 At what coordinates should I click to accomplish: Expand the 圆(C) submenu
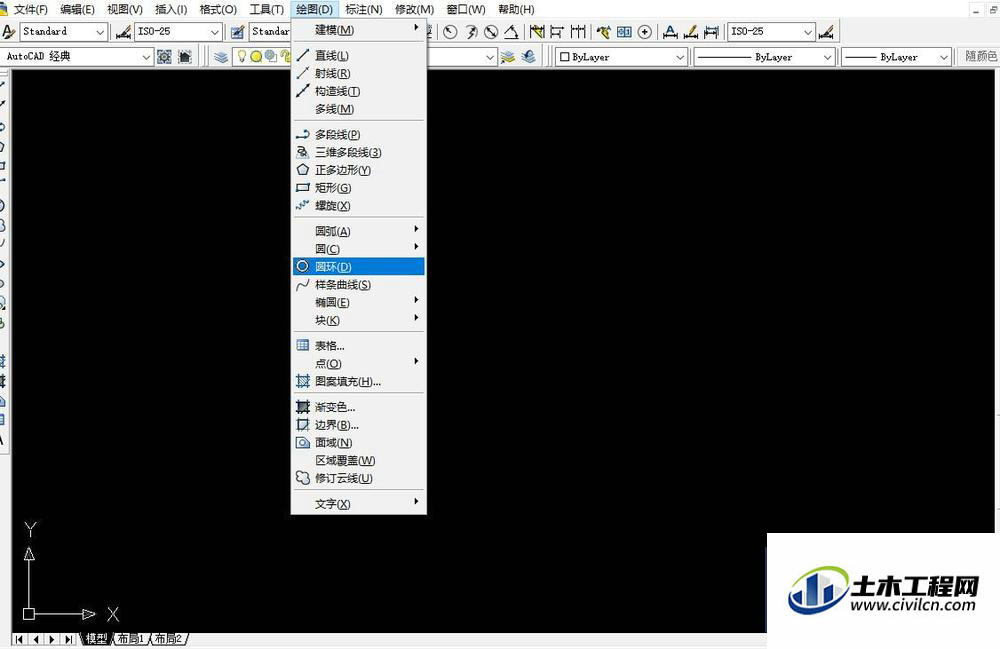click(358, 249)
